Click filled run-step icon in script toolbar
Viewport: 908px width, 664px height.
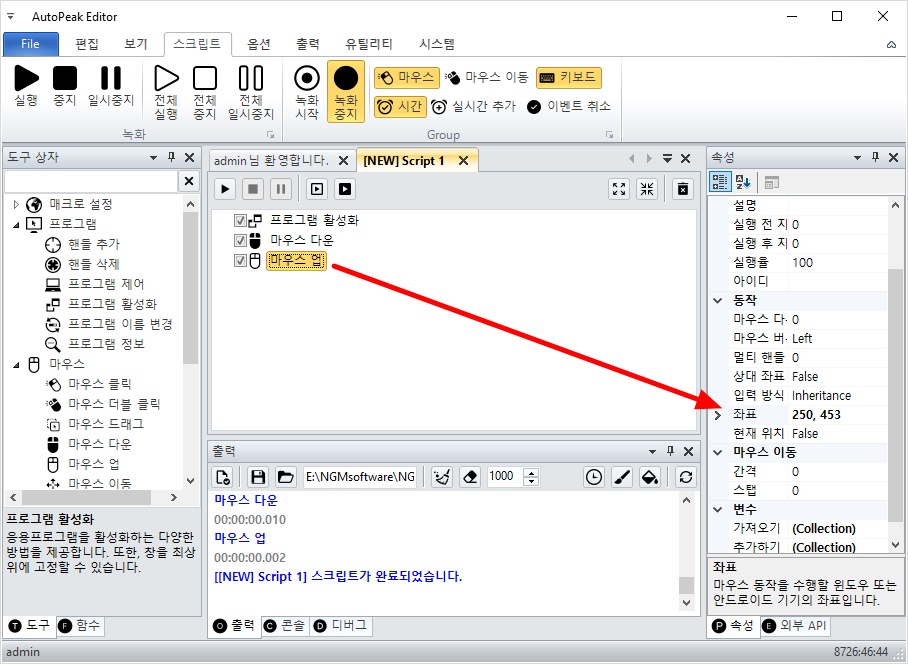345,189
